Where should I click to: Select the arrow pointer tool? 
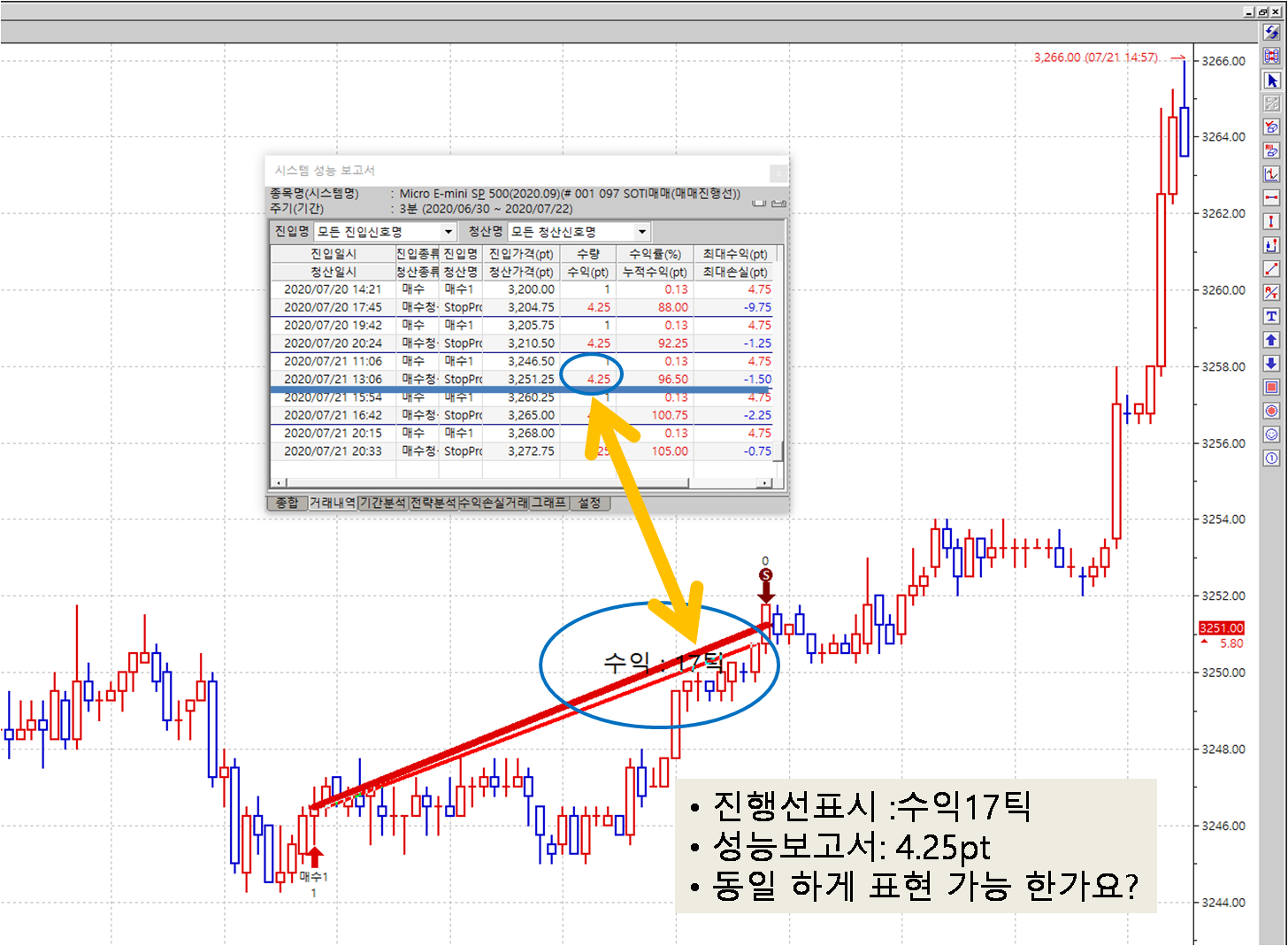pyautogui.click(x=1271, y=81)
